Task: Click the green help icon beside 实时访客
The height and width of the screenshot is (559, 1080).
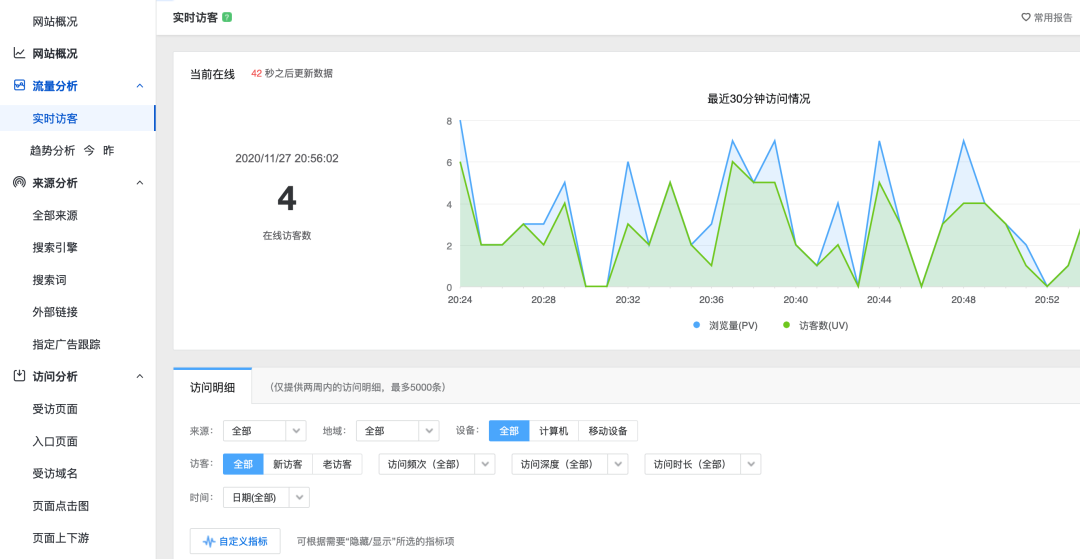Action: point(227,17)
